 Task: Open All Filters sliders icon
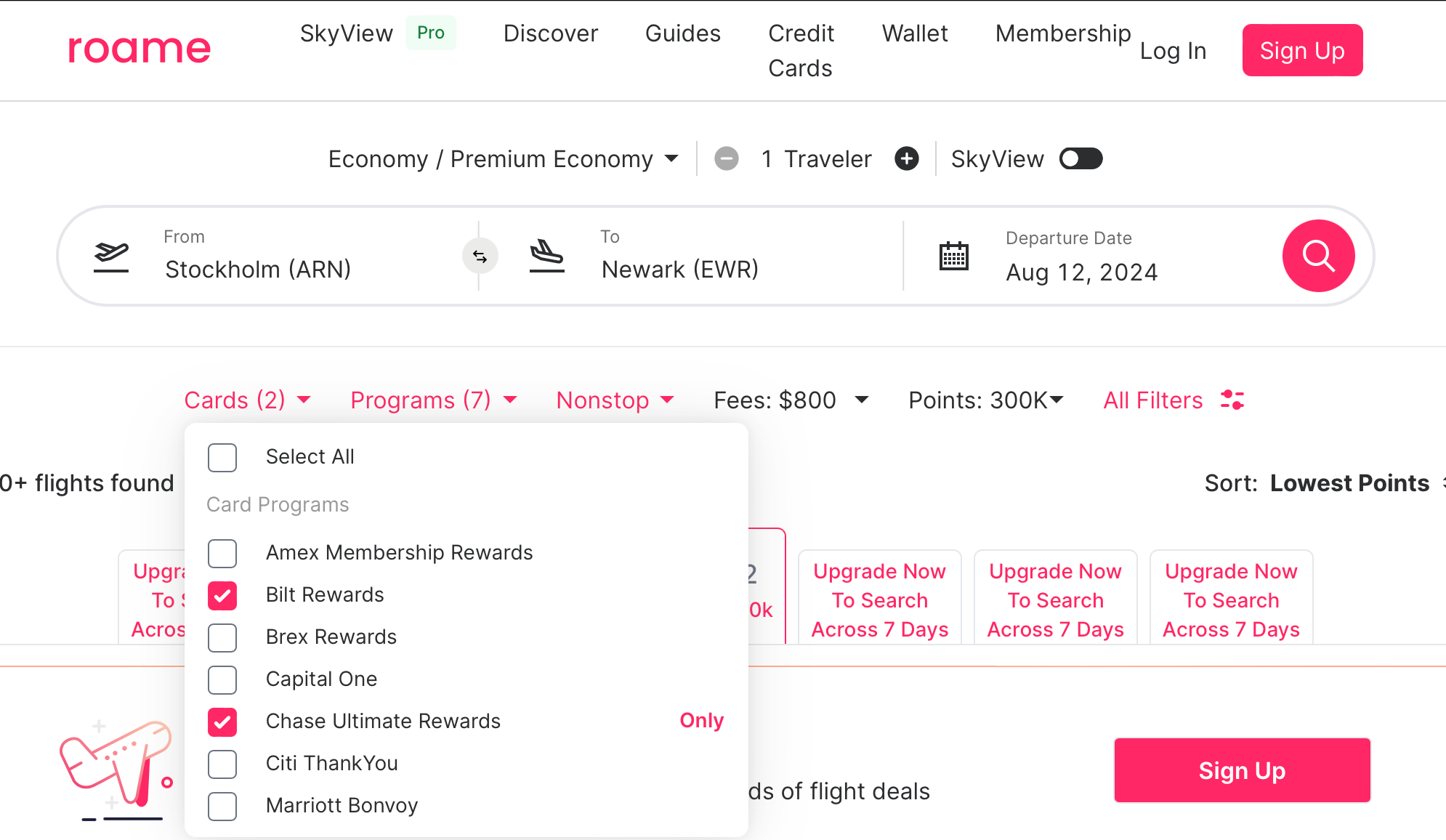point(1232,400)
